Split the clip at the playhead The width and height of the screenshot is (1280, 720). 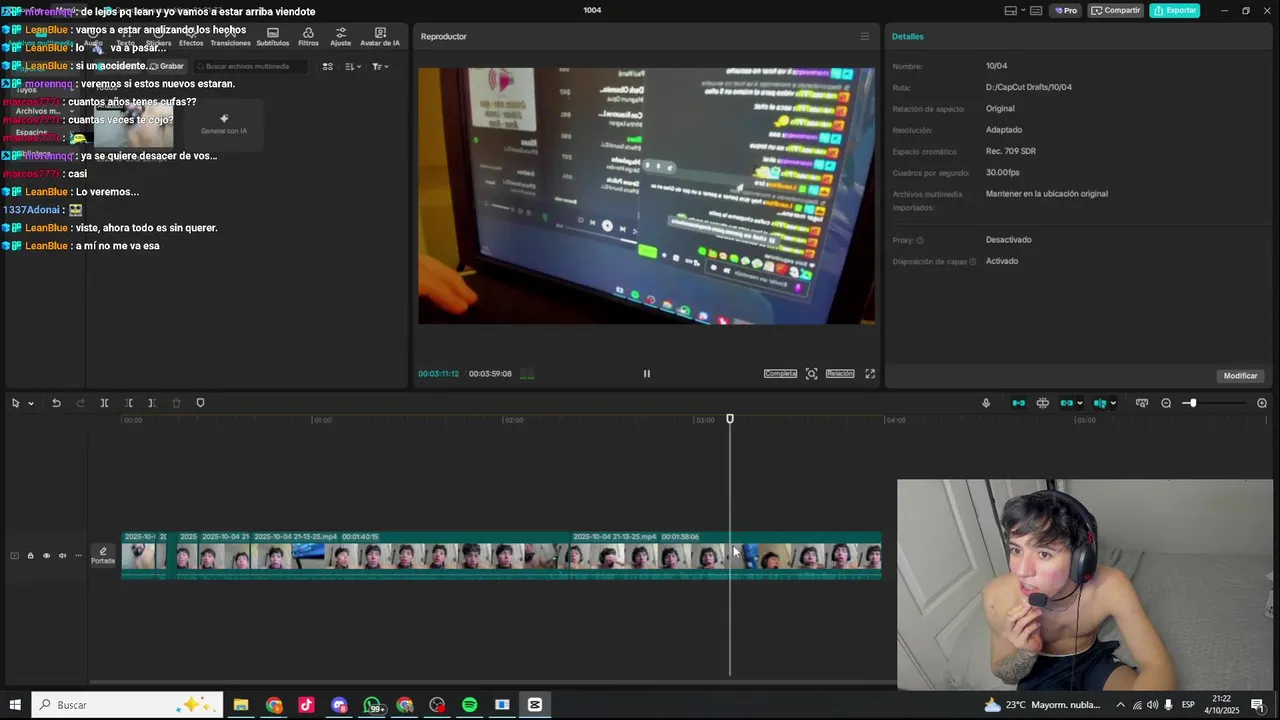point(104,403)
